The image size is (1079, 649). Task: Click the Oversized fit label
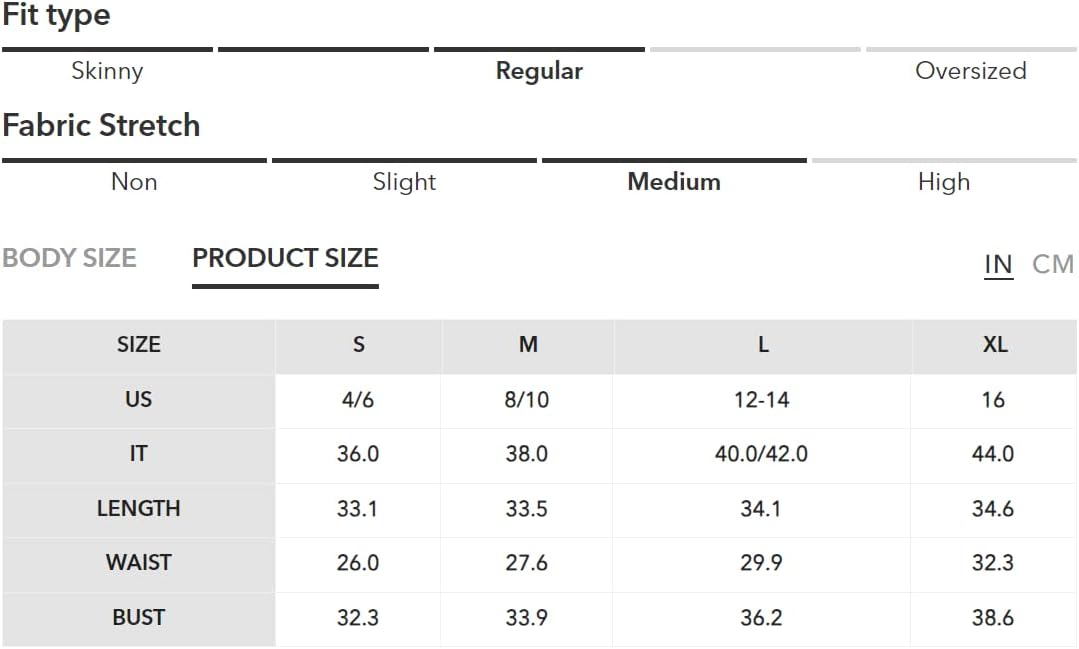click(971, 71)
